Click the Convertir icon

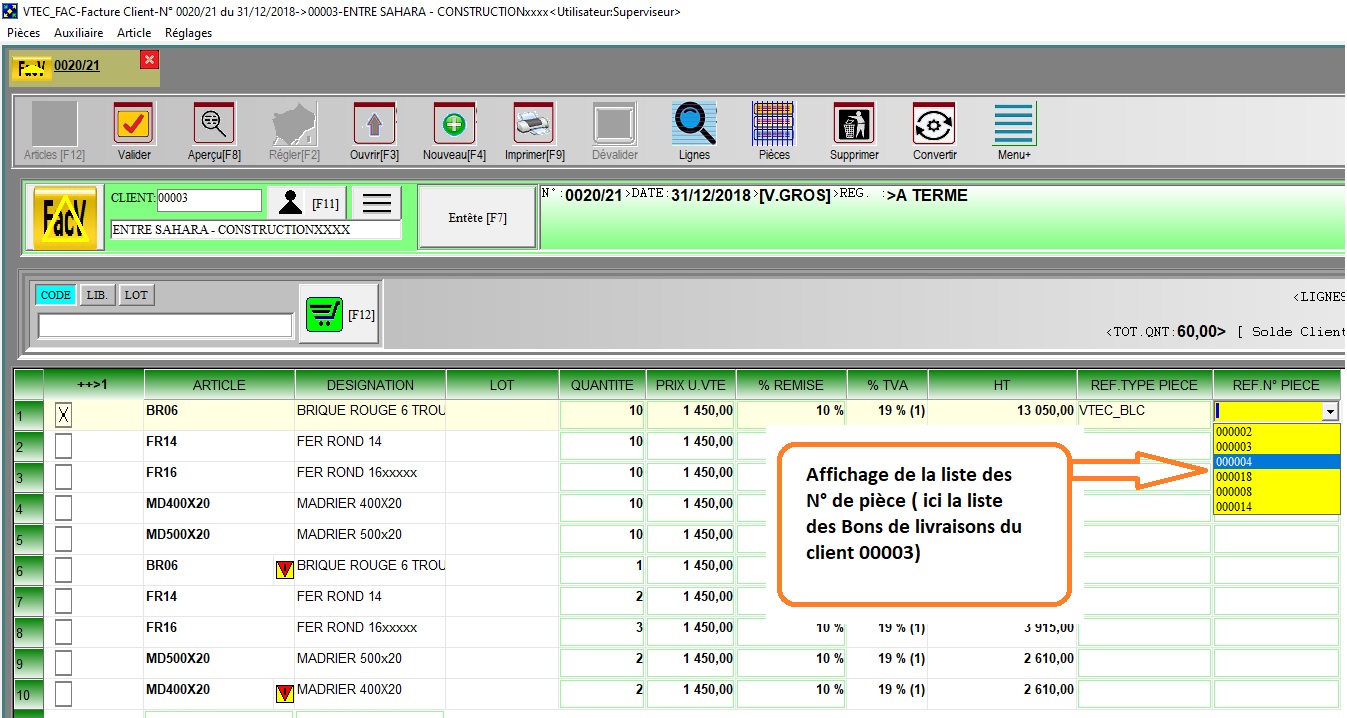coord(934,124)
